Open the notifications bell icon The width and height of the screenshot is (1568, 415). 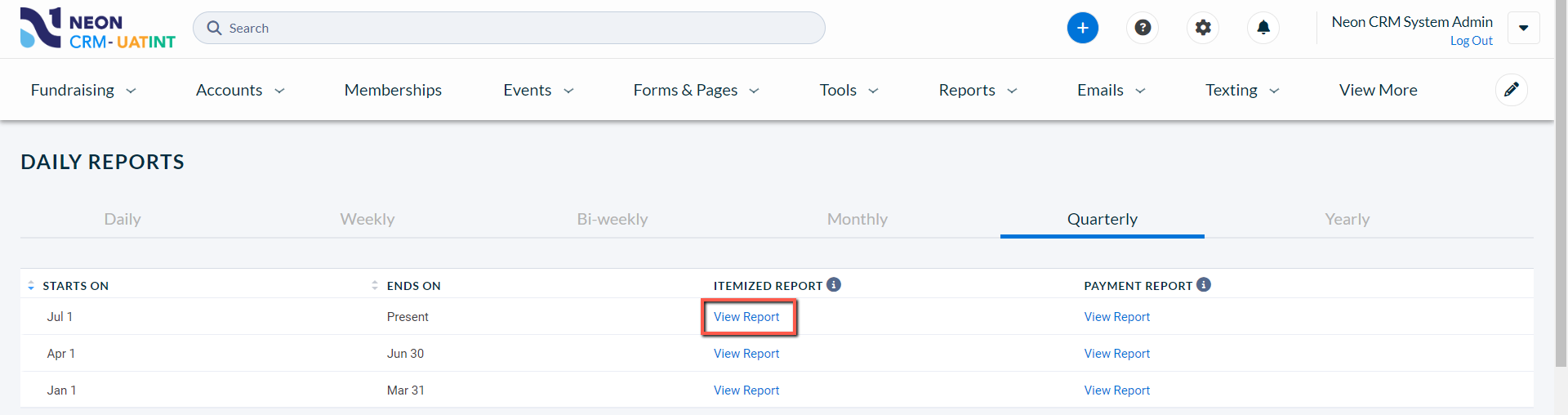coord(1263,28)
